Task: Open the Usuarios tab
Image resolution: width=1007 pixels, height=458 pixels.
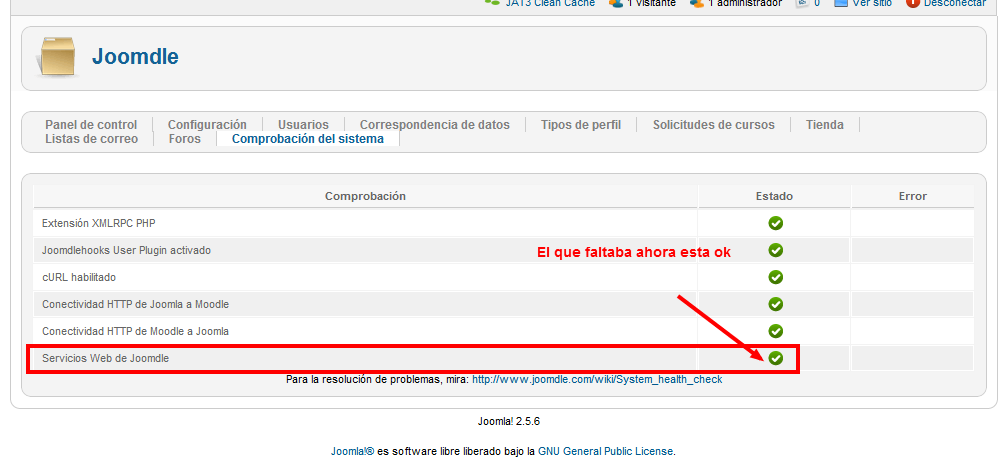Action: (303, 125)
